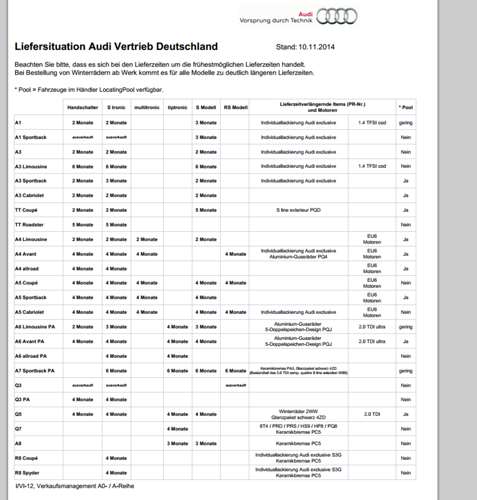The height and width of the screenshot is (500, 477).
Task: Select the 'A4 allroad' row label
Action: (x=27, y=269)
